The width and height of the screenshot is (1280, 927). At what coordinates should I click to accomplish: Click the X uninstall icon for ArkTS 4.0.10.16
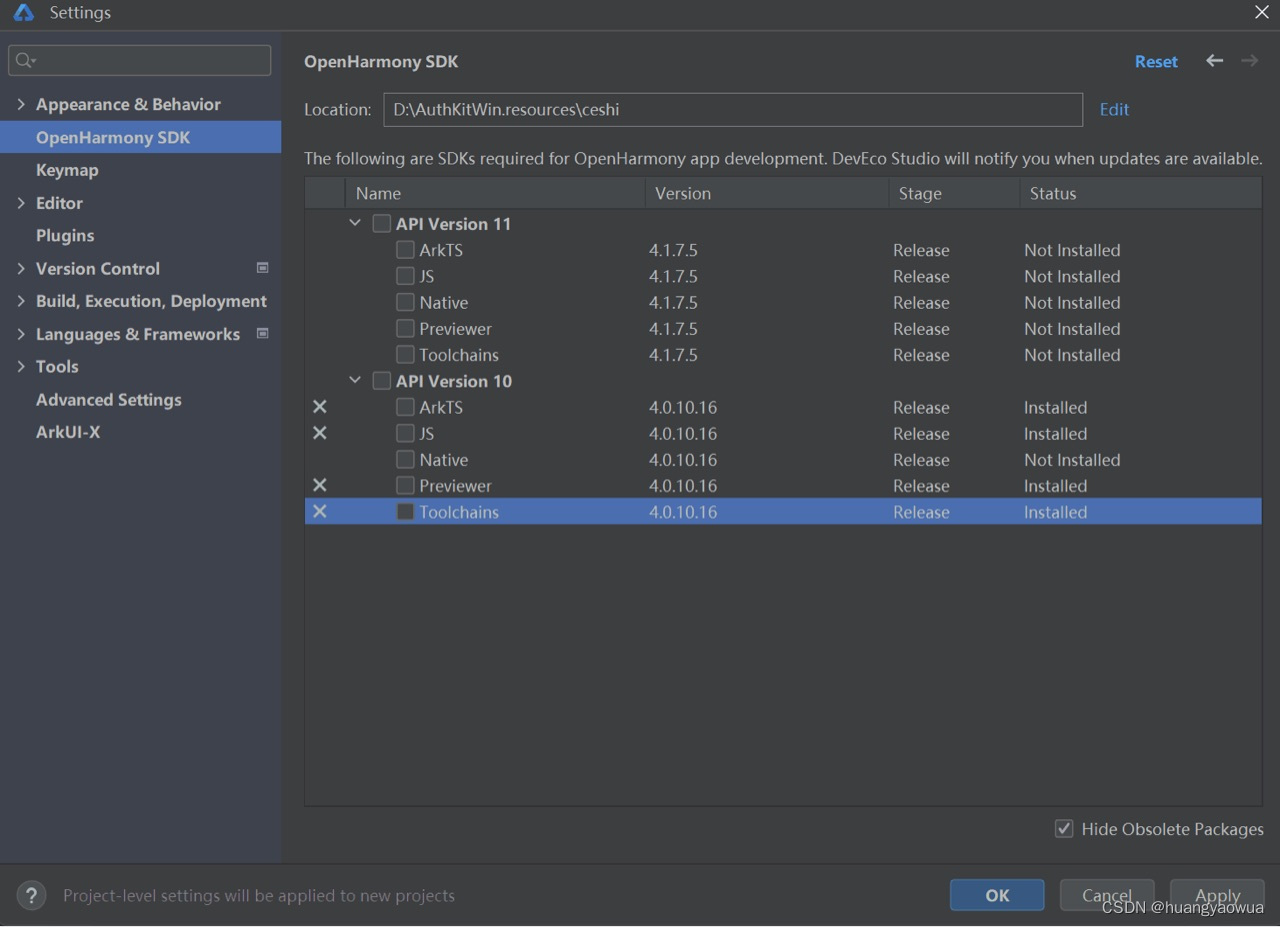320,407
